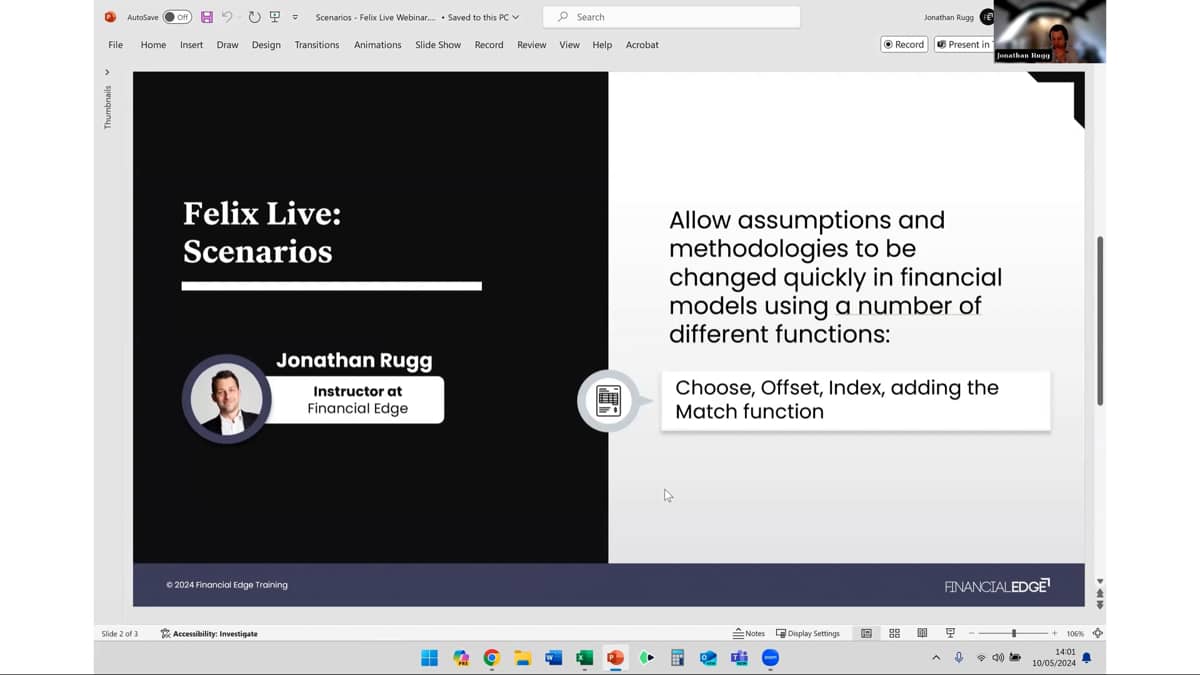This screenshot has height=675, width=1200.
Task: Click the Present in Teams button
Action: tap(963, 44)
